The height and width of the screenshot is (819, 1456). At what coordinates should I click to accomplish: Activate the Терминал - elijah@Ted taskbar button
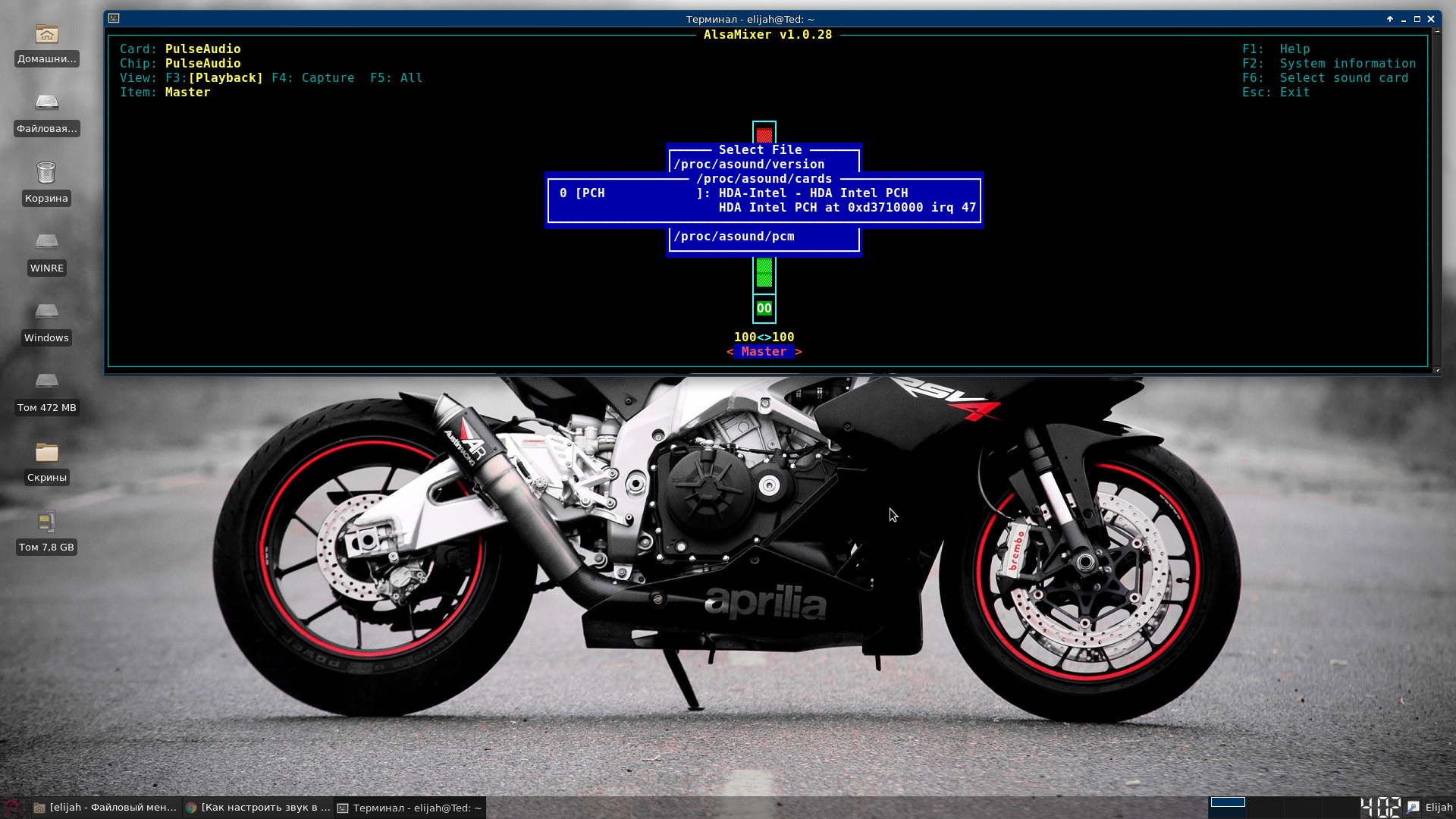(410, 808)
